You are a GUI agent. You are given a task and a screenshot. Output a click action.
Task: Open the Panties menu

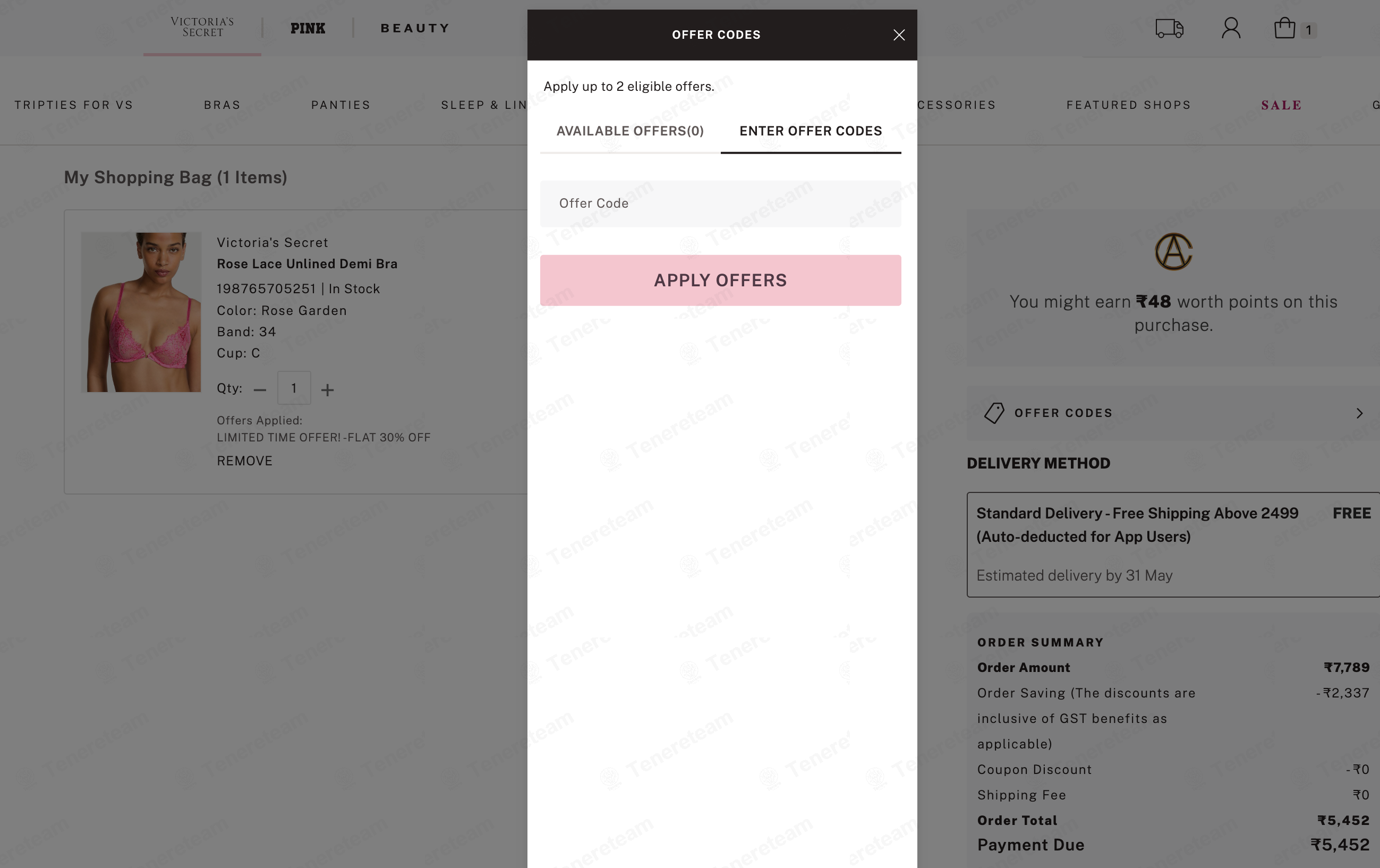[341, 105]
